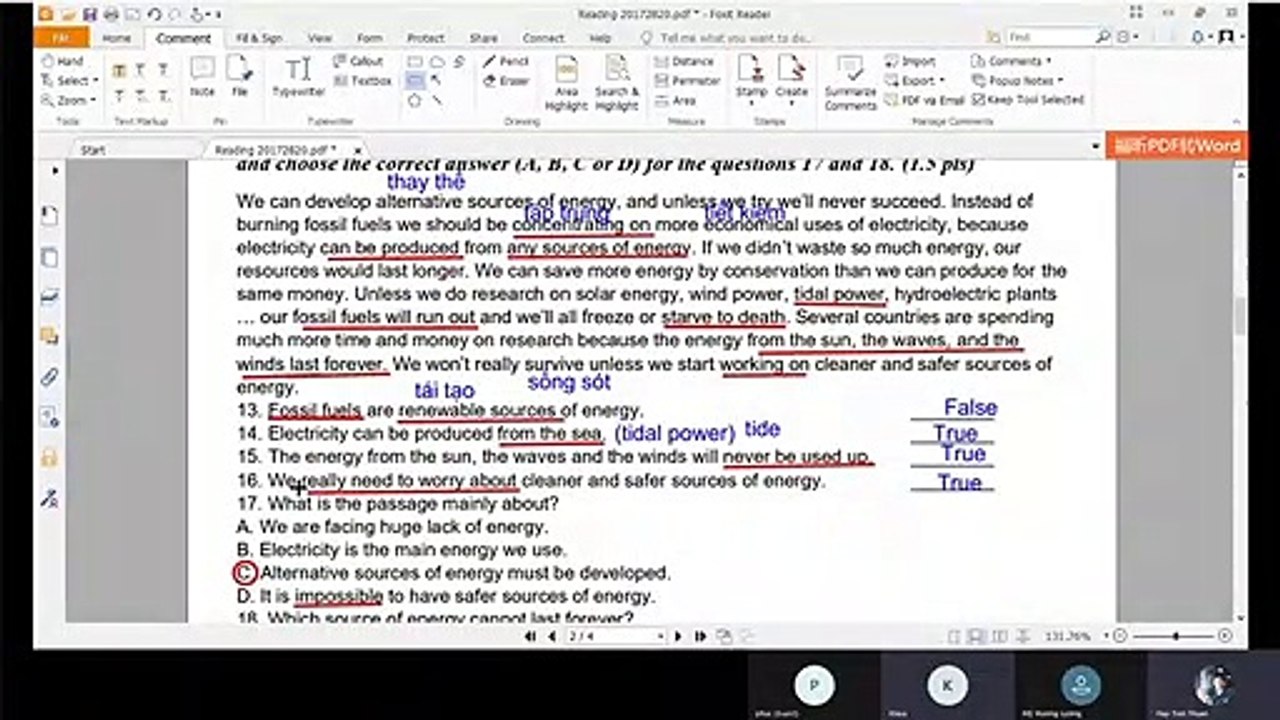Close the Reading 20172820.pdf tab
This screenshot has height=720, width=1280.
358,150
